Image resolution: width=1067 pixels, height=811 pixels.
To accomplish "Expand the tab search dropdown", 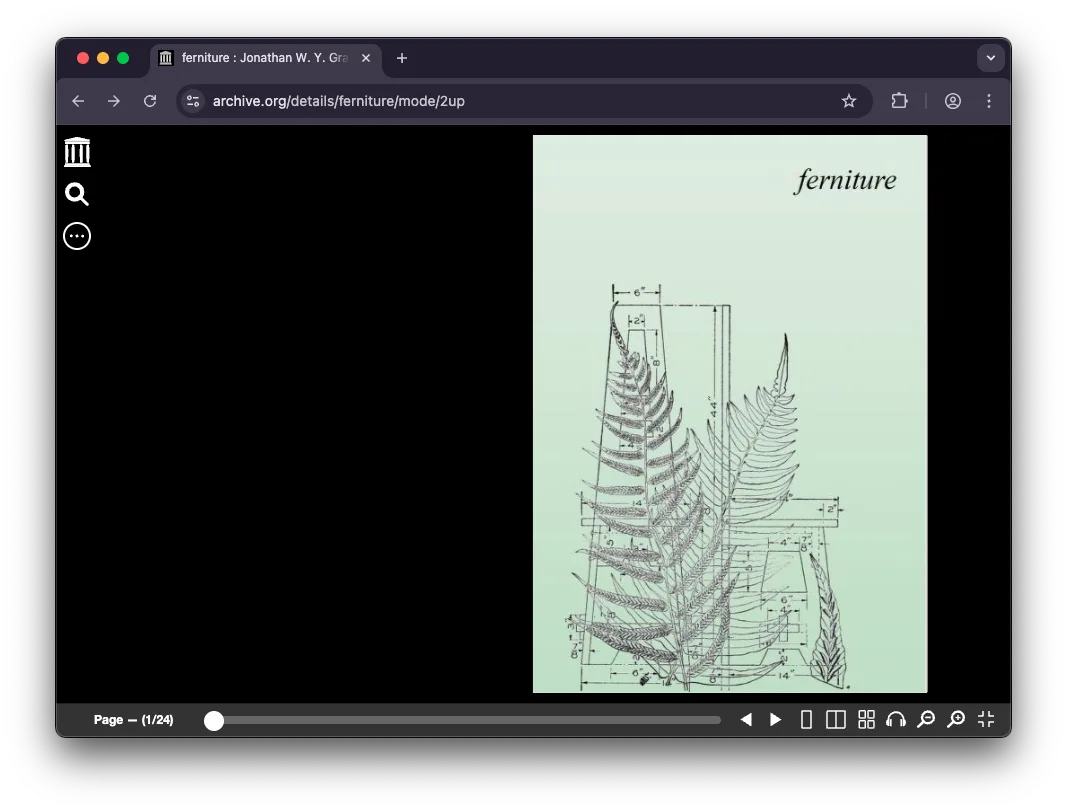I will click(990, 58).
